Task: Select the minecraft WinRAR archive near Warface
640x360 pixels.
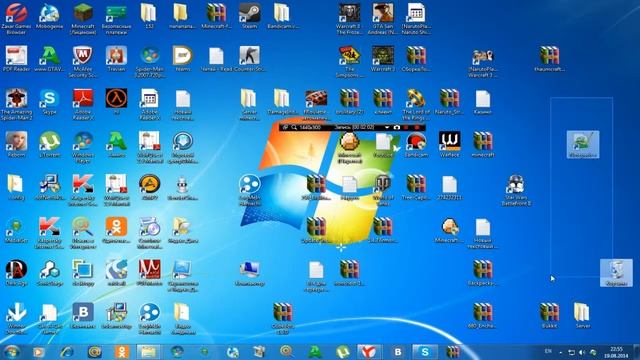Action: click(483, 144)
